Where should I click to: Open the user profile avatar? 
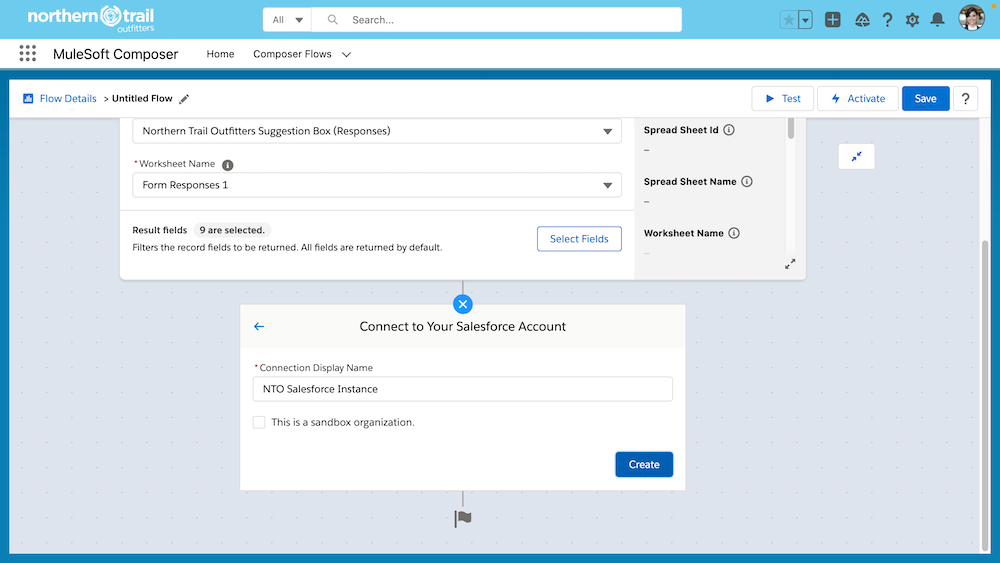coord(971,18)
